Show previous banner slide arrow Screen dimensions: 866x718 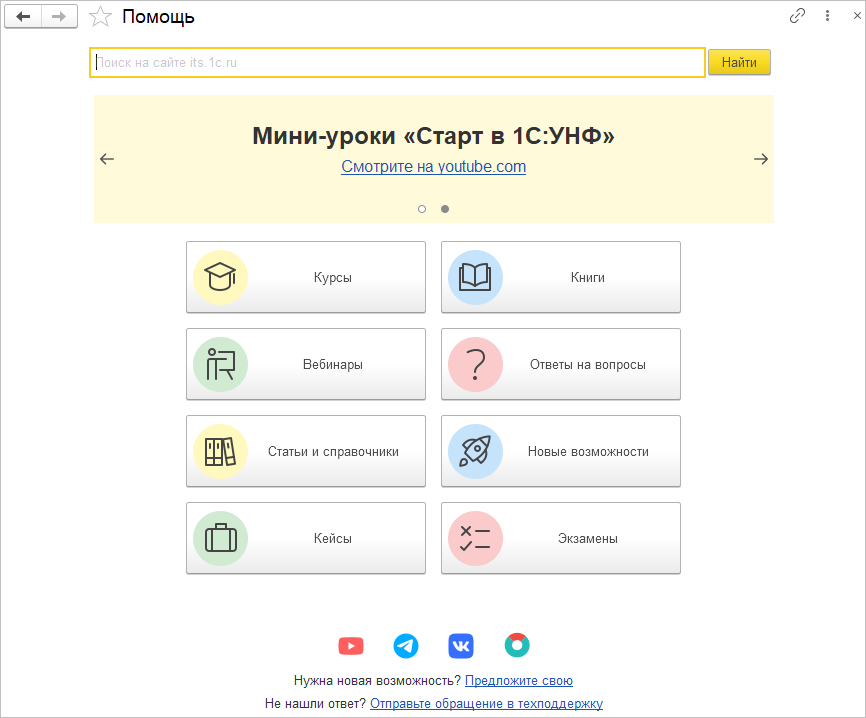(107, 159)
